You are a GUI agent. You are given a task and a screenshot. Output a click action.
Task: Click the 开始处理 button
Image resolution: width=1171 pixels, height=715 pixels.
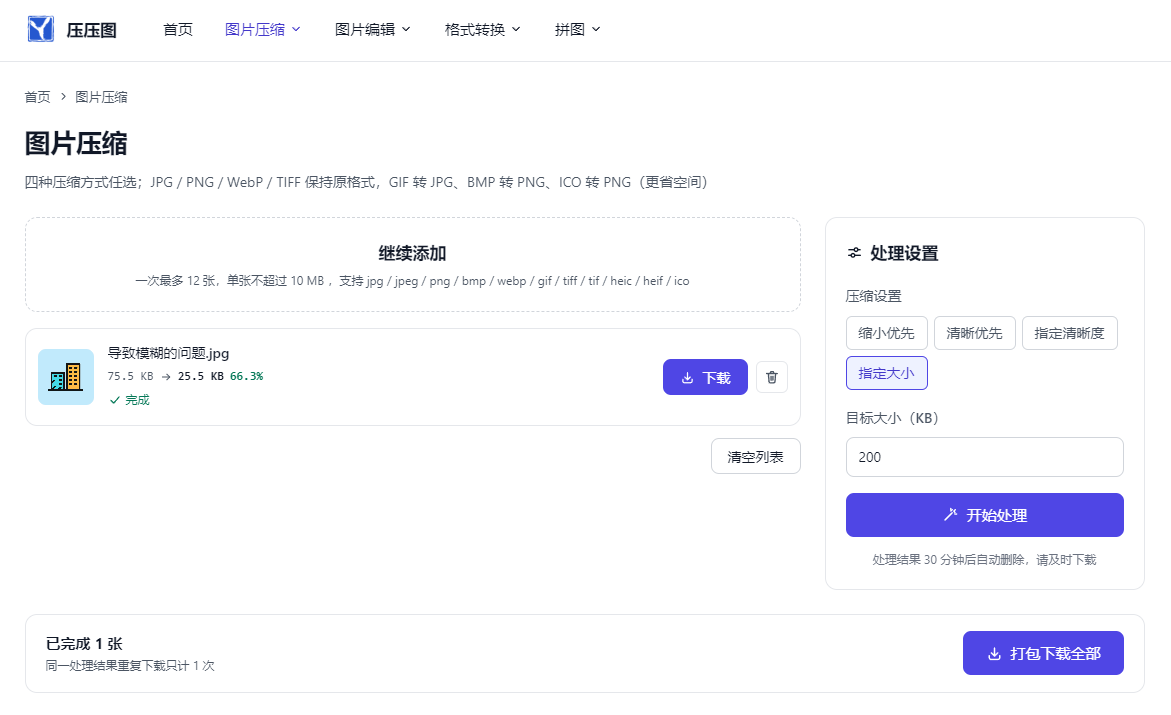984,515
